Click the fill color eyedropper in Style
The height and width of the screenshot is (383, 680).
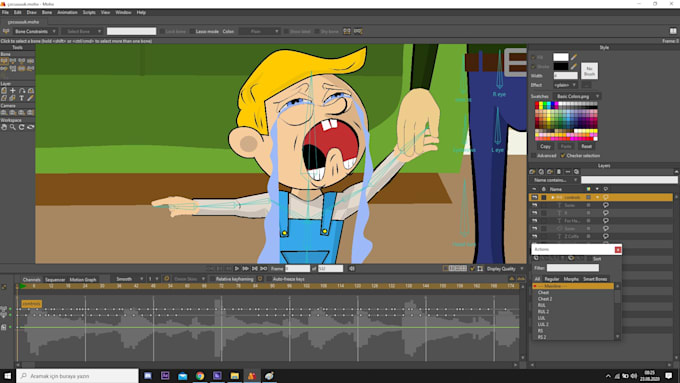(x=574, y=57)
